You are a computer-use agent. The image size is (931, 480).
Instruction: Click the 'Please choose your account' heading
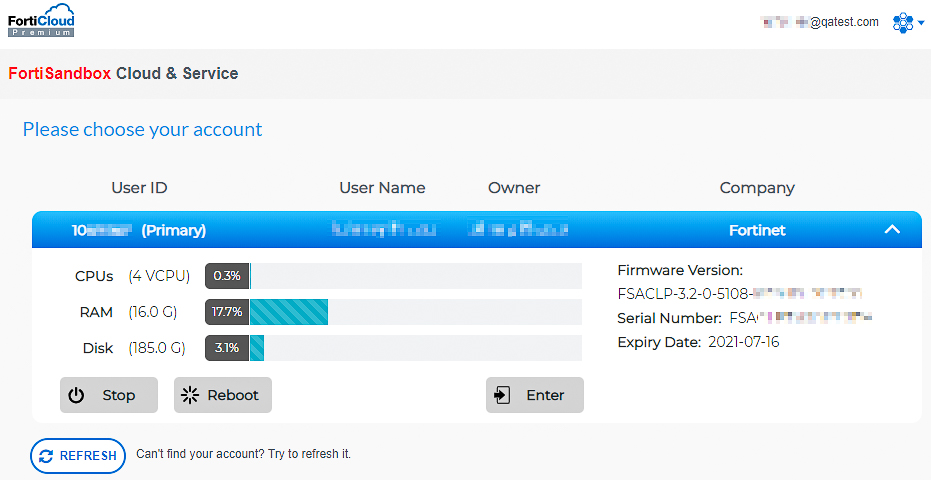[142, 130]
